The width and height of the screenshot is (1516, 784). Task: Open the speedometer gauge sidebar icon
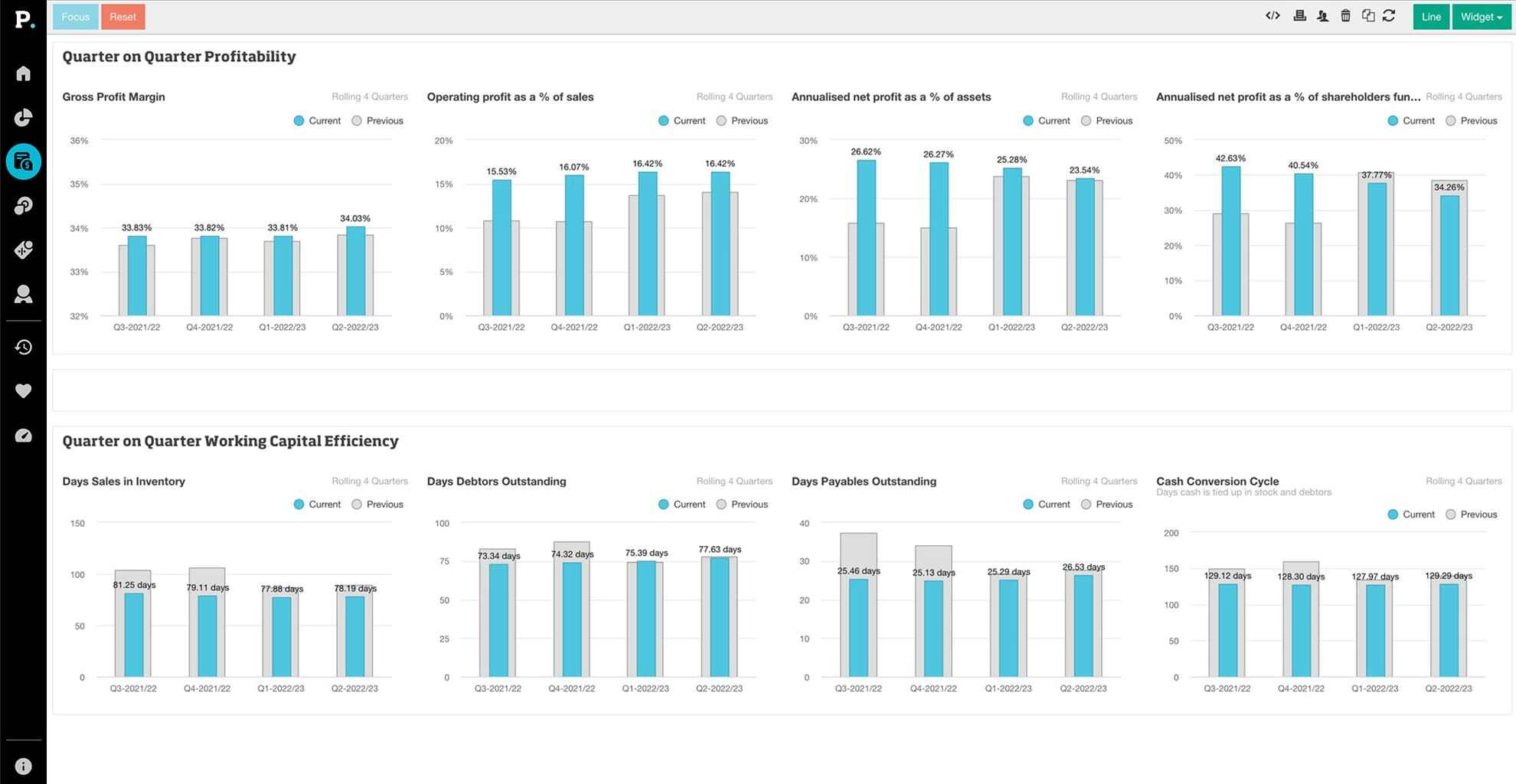click(x=24, y=436)
